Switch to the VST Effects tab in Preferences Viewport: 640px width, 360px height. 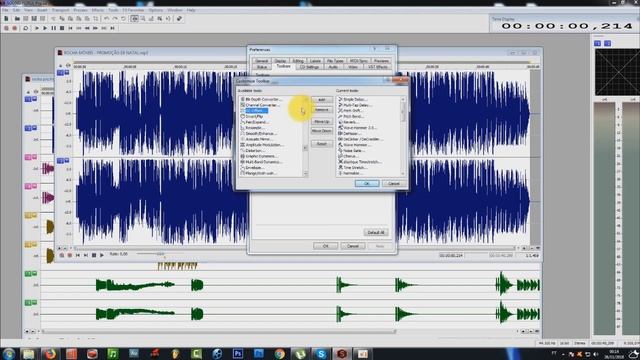click(x=378, y=67)
